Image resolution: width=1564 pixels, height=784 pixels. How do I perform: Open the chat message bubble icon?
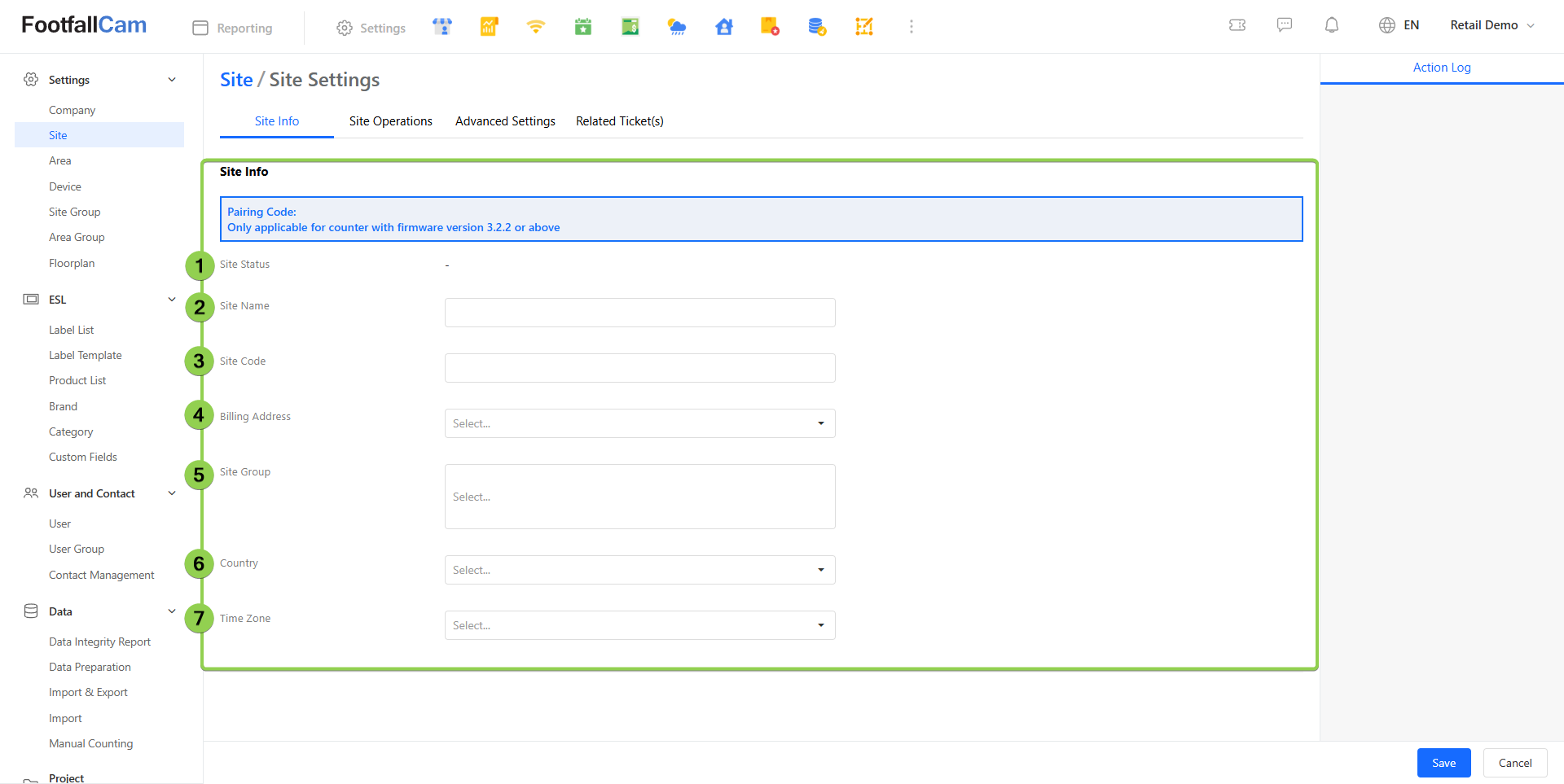pyautogui.click(x=1284, y=25)
